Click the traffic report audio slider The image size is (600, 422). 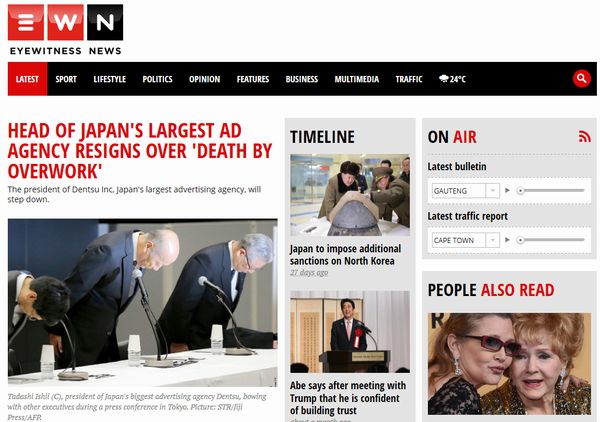(550, 240)
